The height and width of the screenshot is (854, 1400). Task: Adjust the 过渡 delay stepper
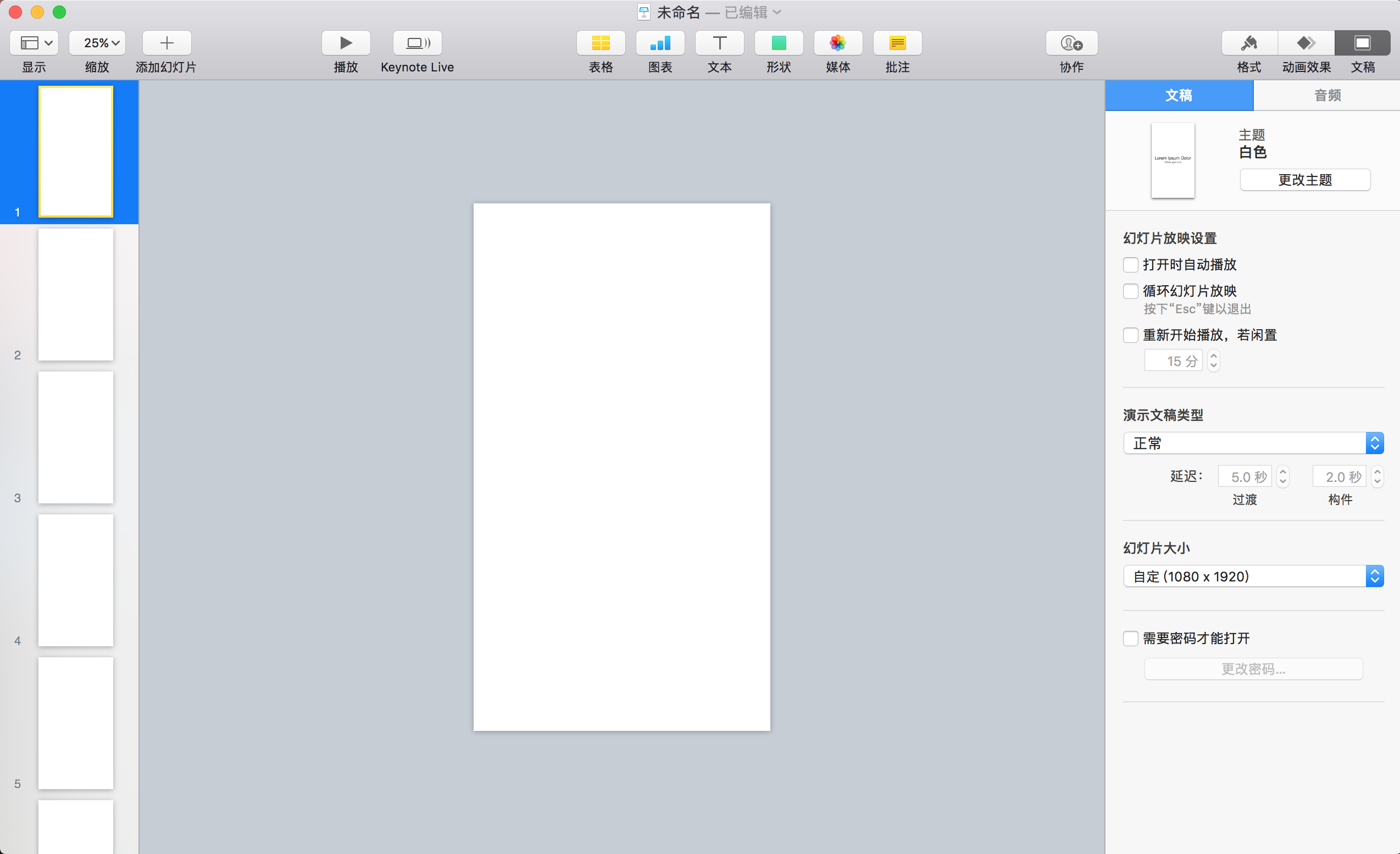pyautogui.click(x=1283, y=476)
